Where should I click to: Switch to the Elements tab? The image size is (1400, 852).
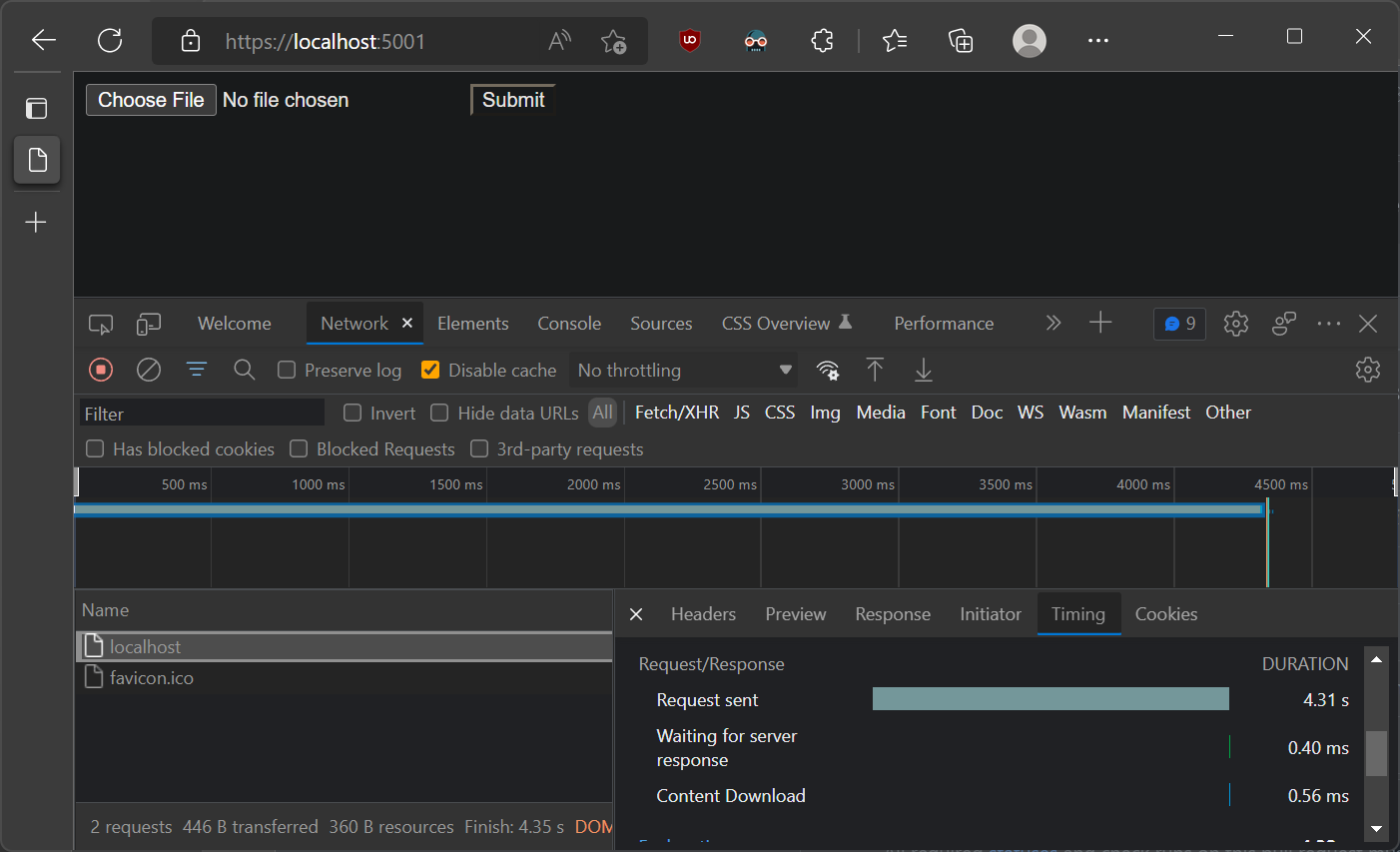(x=472, y=324)
